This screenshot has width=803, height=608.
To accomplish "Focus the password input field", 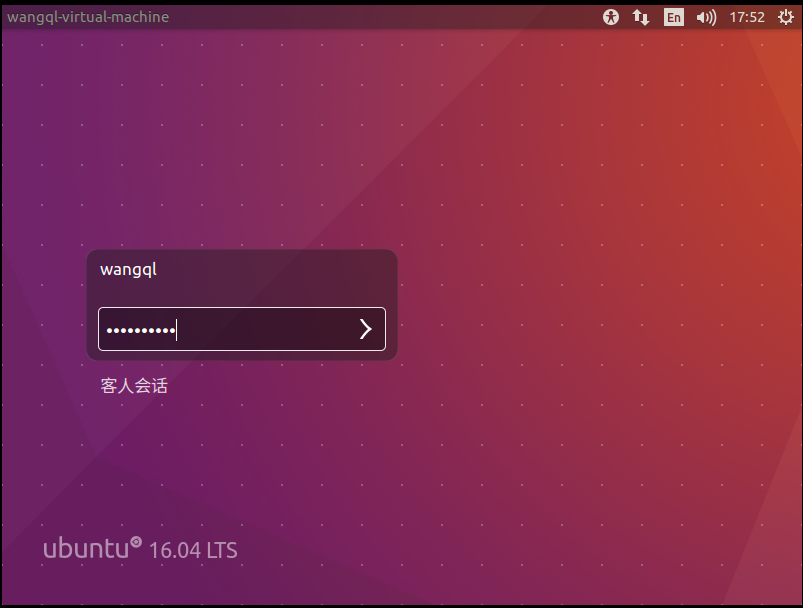I will [242, 329].
